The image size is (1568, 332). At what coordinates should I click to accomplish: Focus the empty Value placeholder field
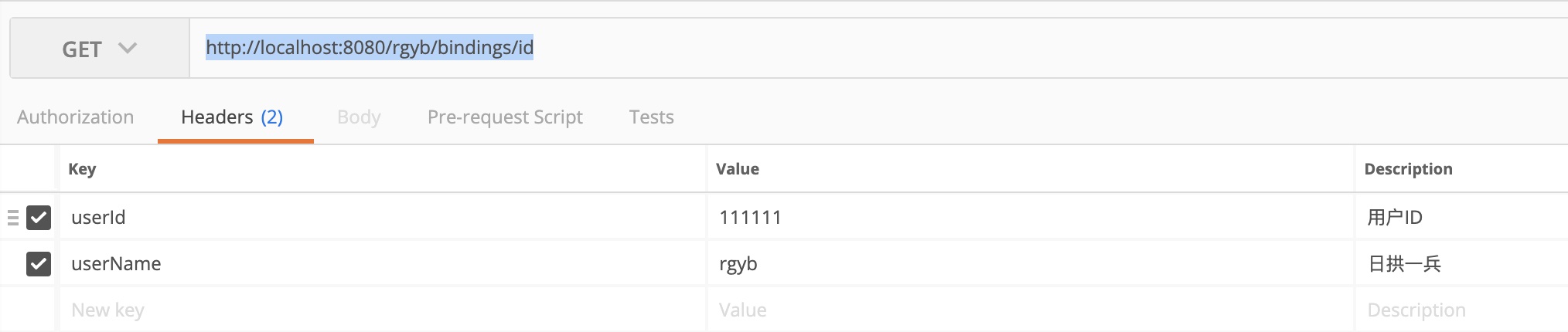(1028, 310)
